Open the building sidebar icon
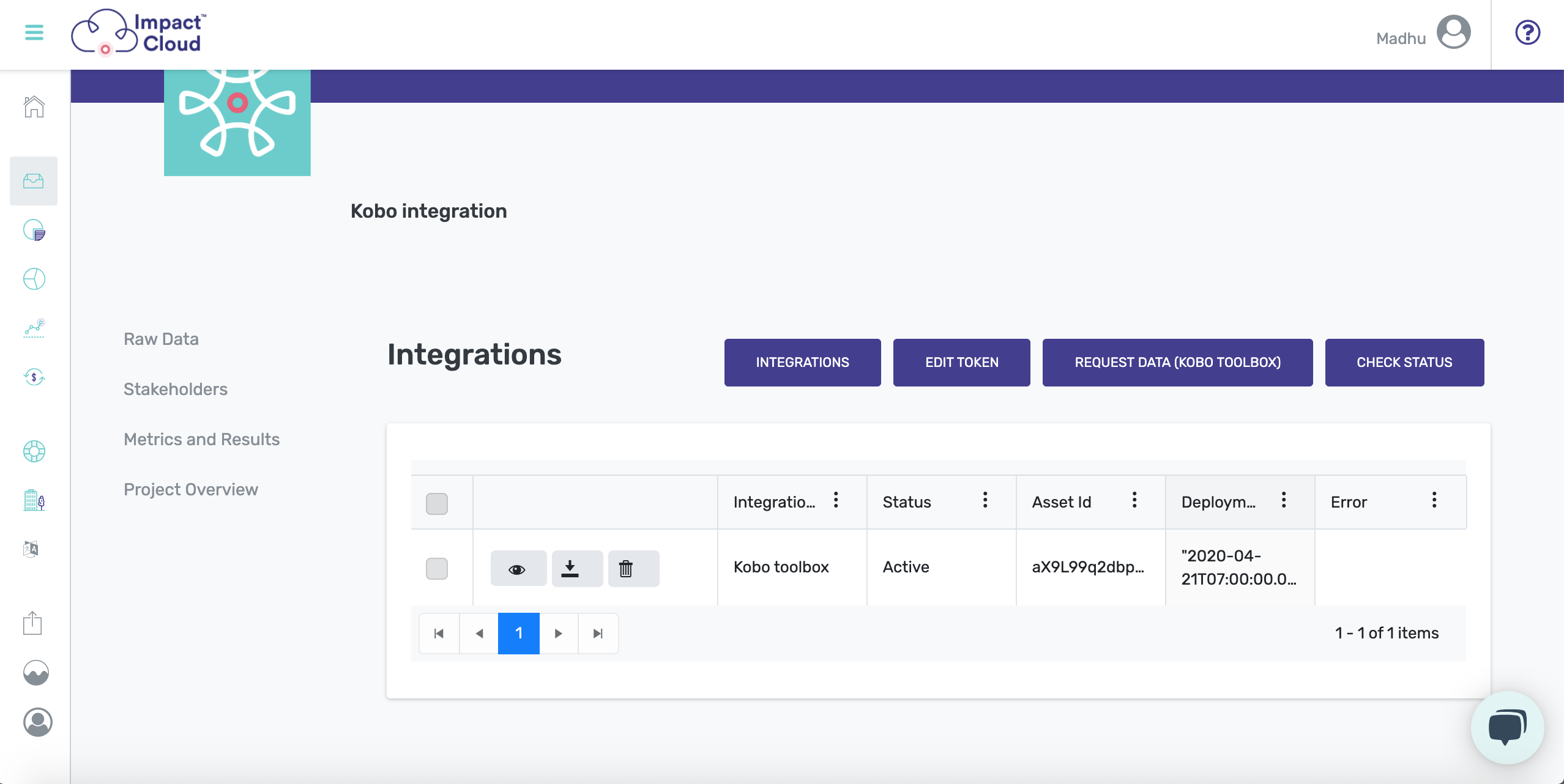The height and width of the screenshot is (784, 1564). pos(34,500)
